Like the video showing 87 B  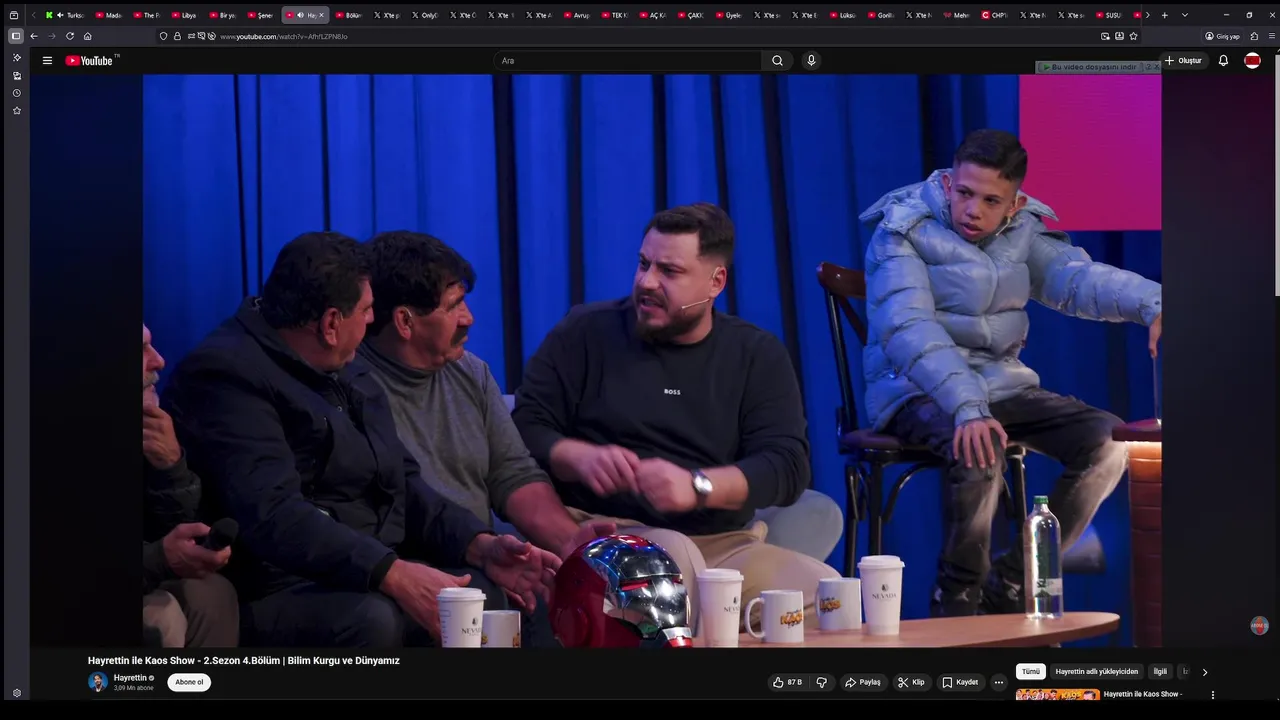tap(788, 682)
